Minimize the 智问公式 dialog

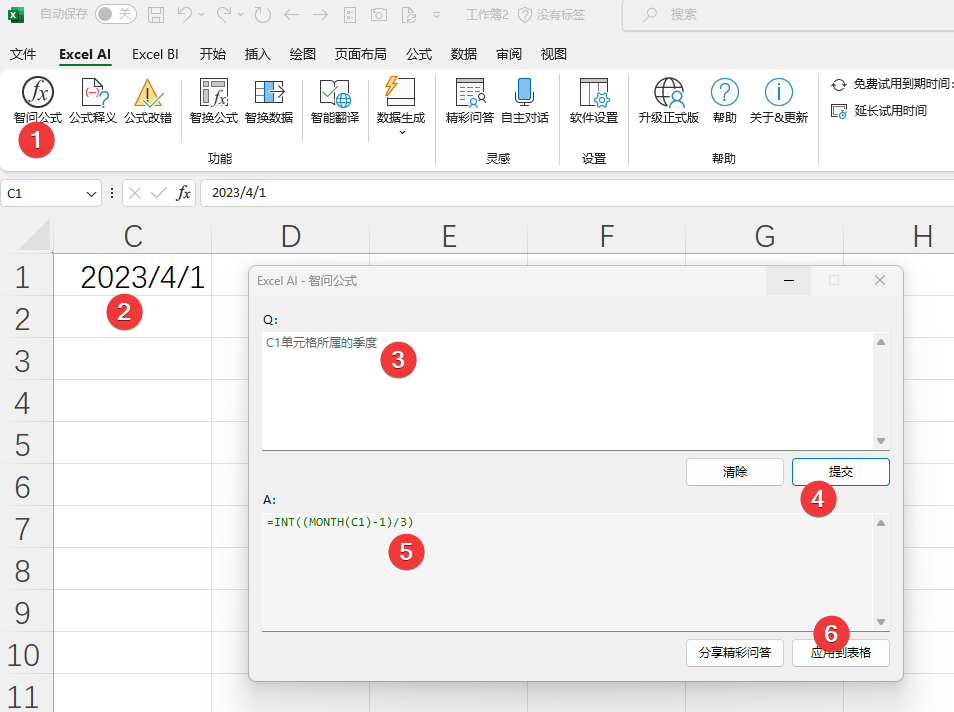point(789,281)
